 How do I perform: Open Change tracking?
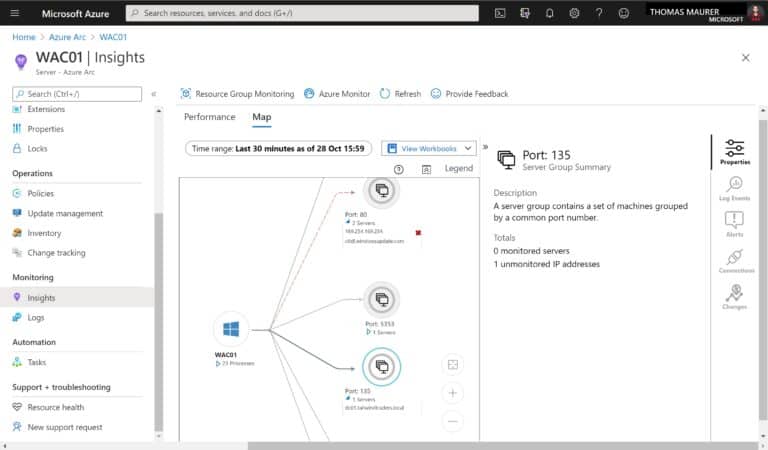pyautogui.click(x=56, y=253)
